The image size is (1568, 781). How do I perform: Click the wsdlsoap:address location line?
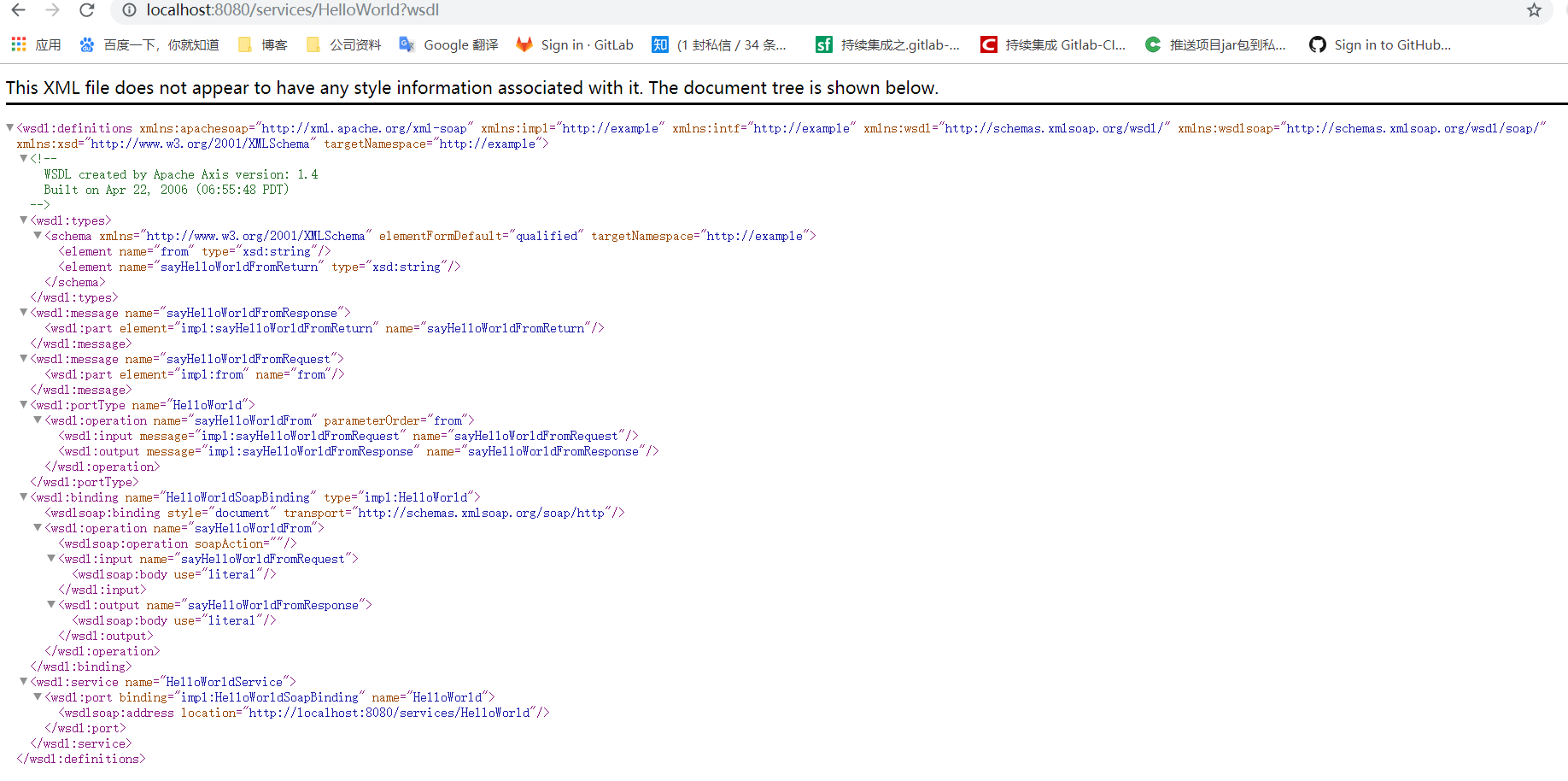pyautogui.click(x=304, y=713)
